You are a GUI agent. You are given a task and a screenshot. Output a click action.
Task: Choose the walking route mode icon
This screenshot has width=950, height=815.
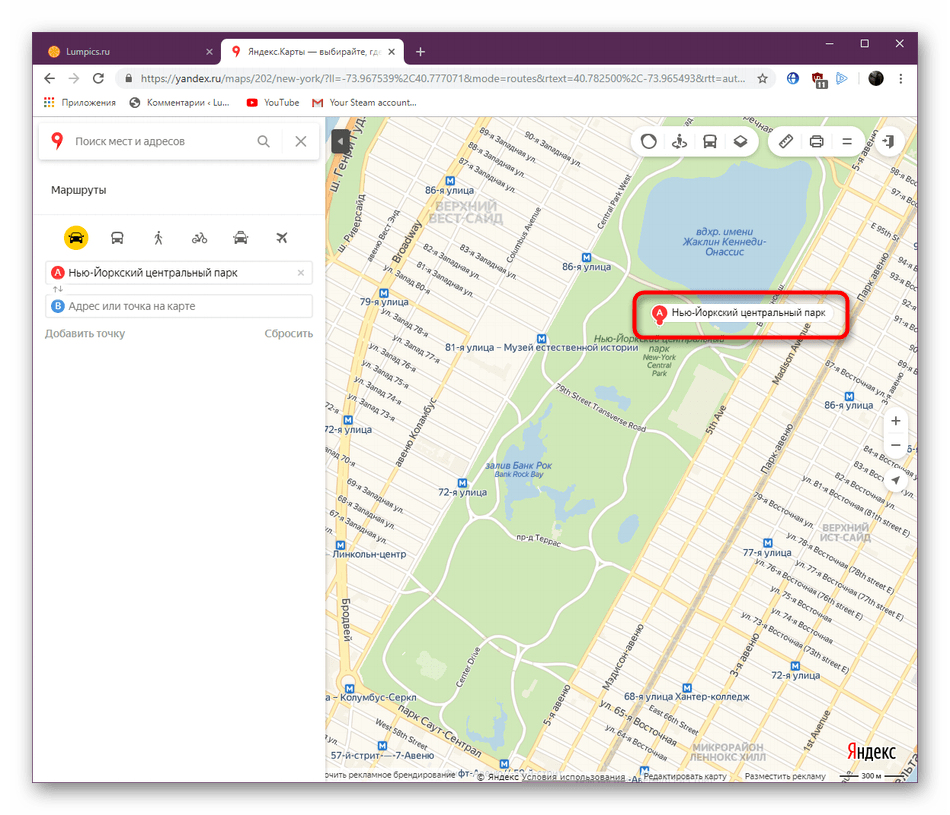(x=158, y=238)
